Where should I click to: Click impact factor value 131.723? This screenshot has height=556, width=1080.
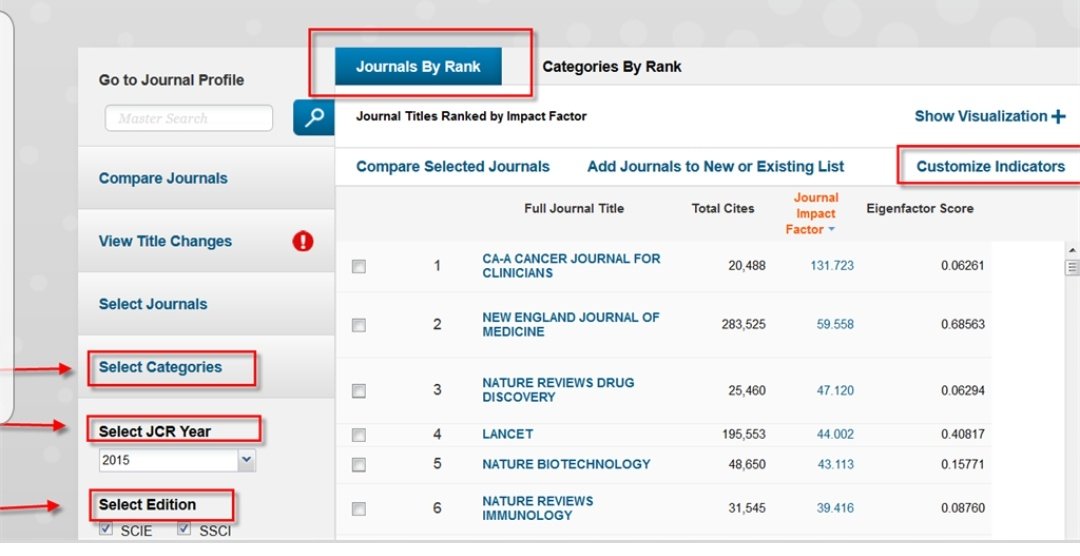[x=832, y=266]
